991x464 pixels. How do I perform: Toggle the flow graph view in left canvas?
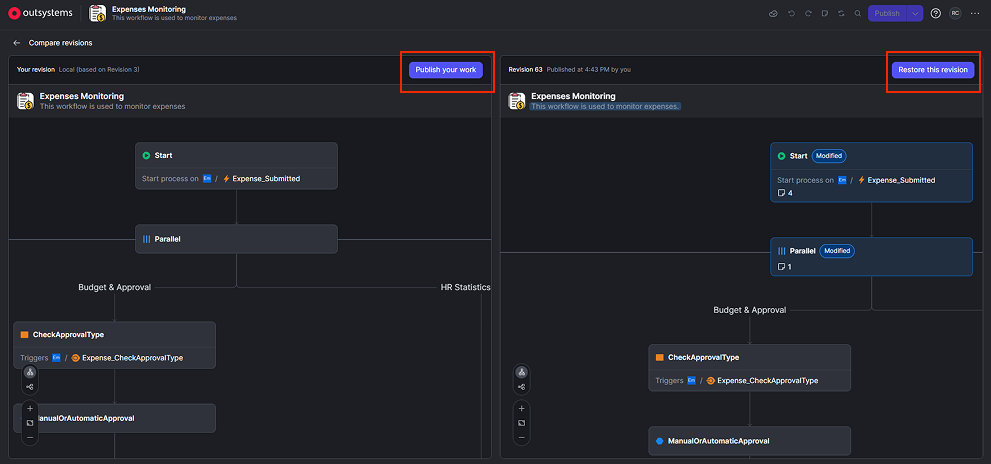[30, 387]
